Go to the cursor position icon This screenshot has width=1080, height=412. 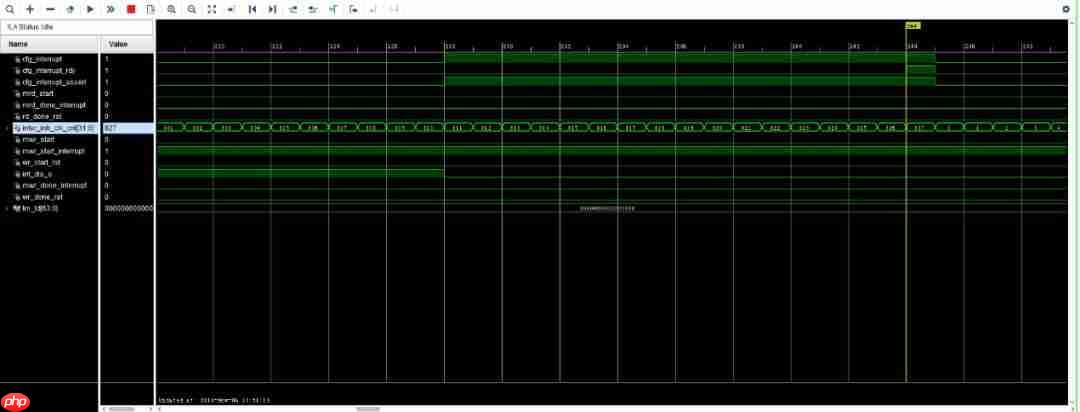231,10
